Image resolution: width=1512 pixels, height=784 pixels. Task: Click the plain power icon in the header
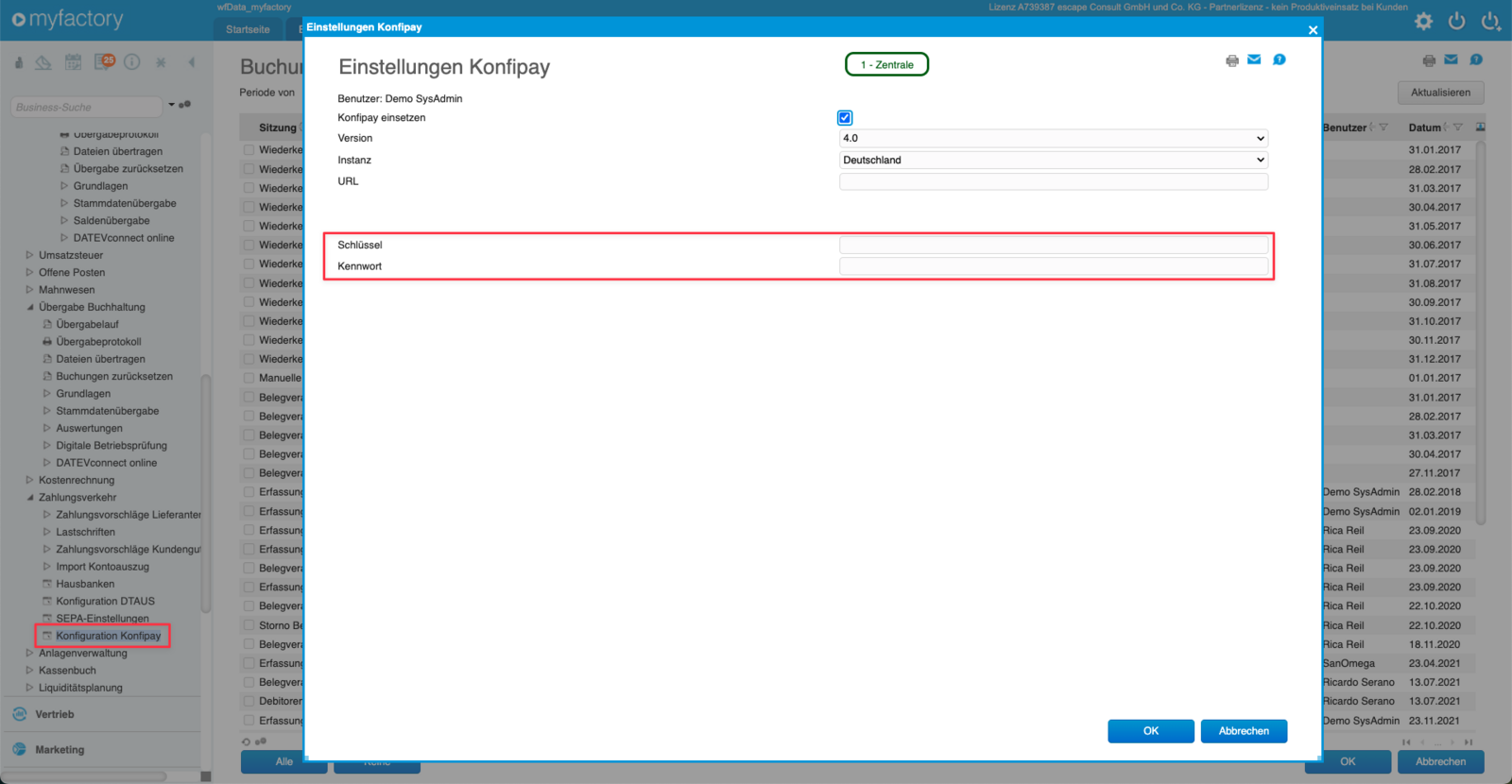coord(1456,21)
